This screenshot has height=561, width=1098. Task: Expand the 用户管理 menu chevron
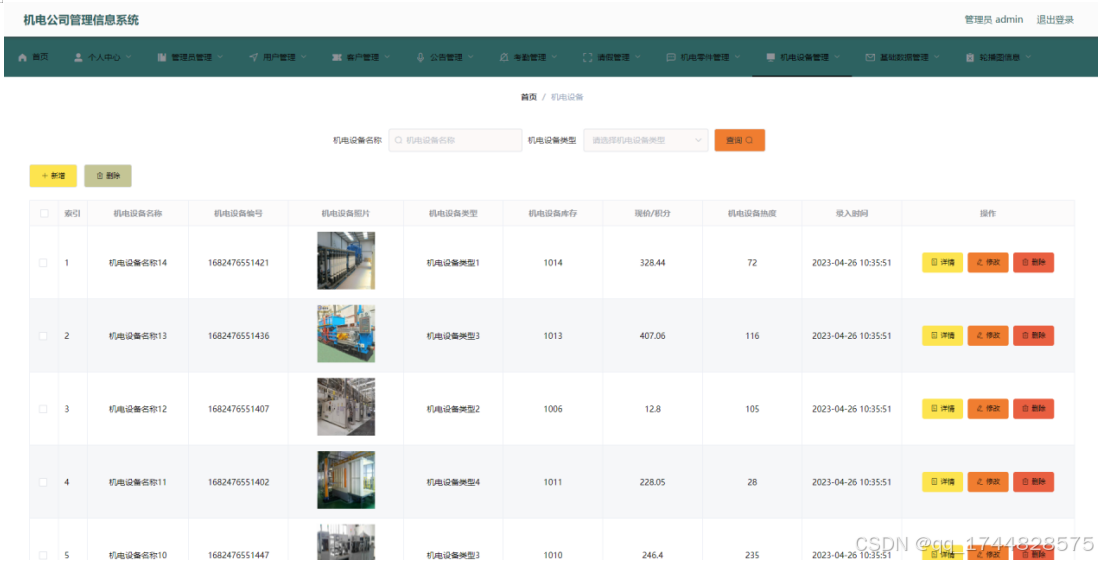pyautogui.click(x=303, y=57)
